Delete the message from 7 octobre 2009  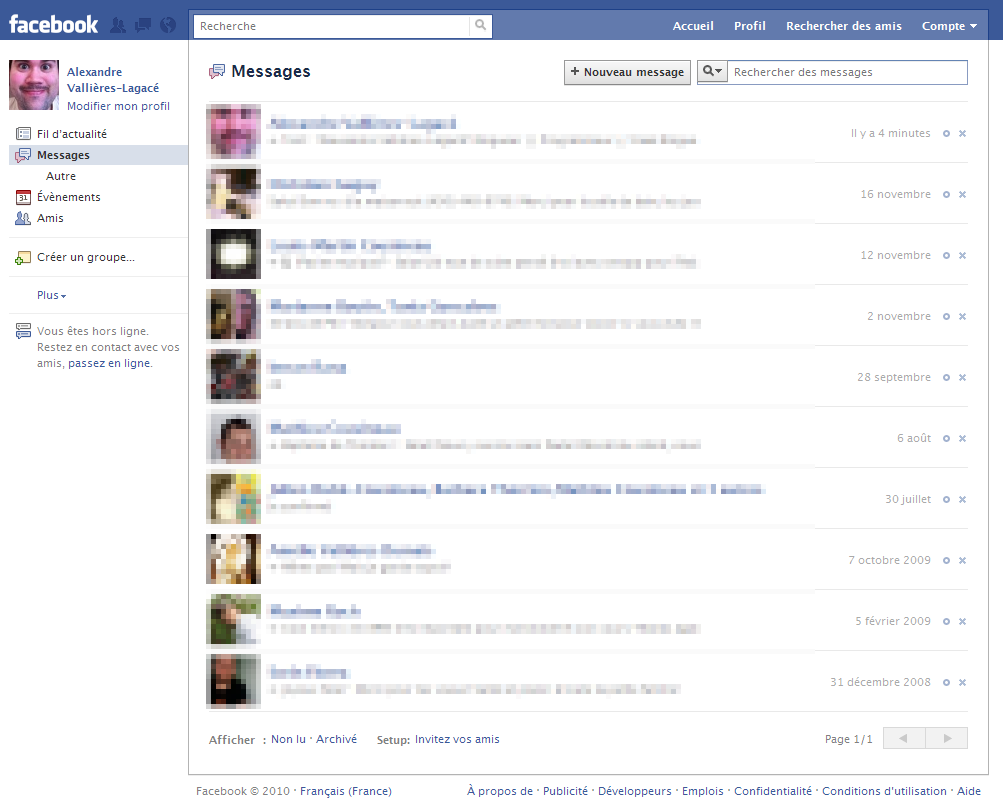[x=962, y=560]
